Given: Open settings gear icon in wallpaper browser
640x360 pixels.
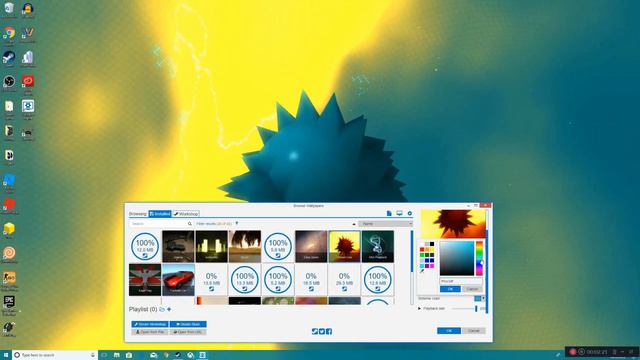Looking at the screenshot, I should click(x=409, y=213).
